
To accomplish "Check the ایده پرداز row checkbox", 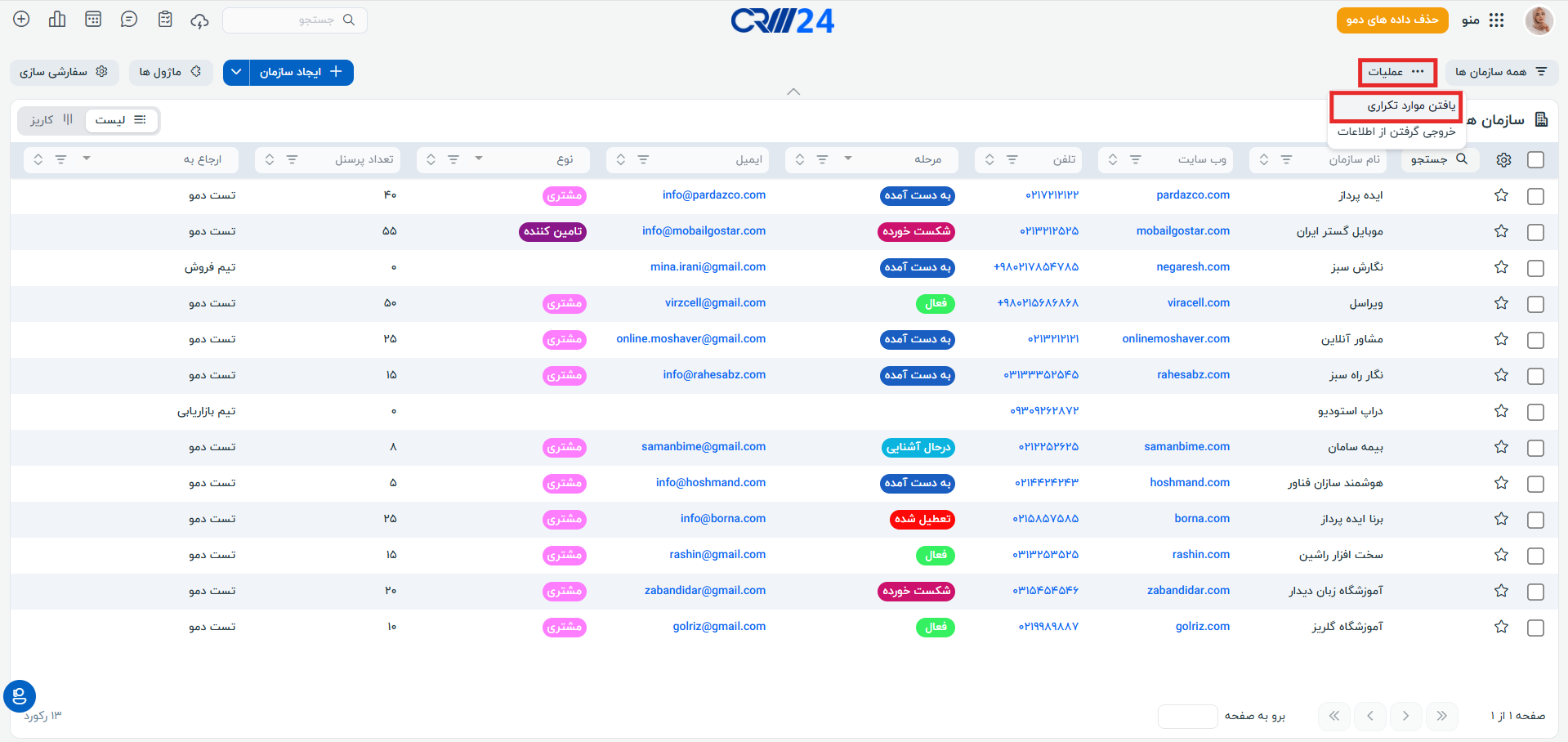I will tap(1535, 196).
